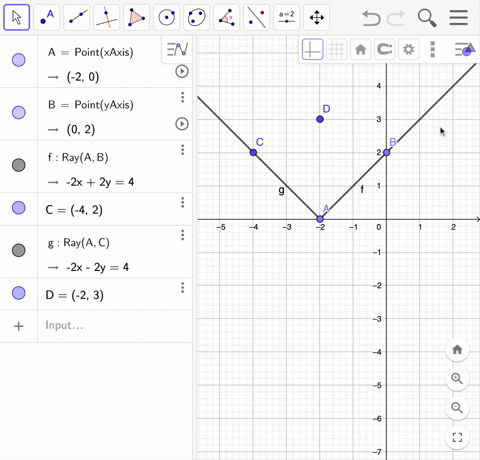Toggle the graphics style bar button
This screenshot has height=460, width=480.
[465, 50]
